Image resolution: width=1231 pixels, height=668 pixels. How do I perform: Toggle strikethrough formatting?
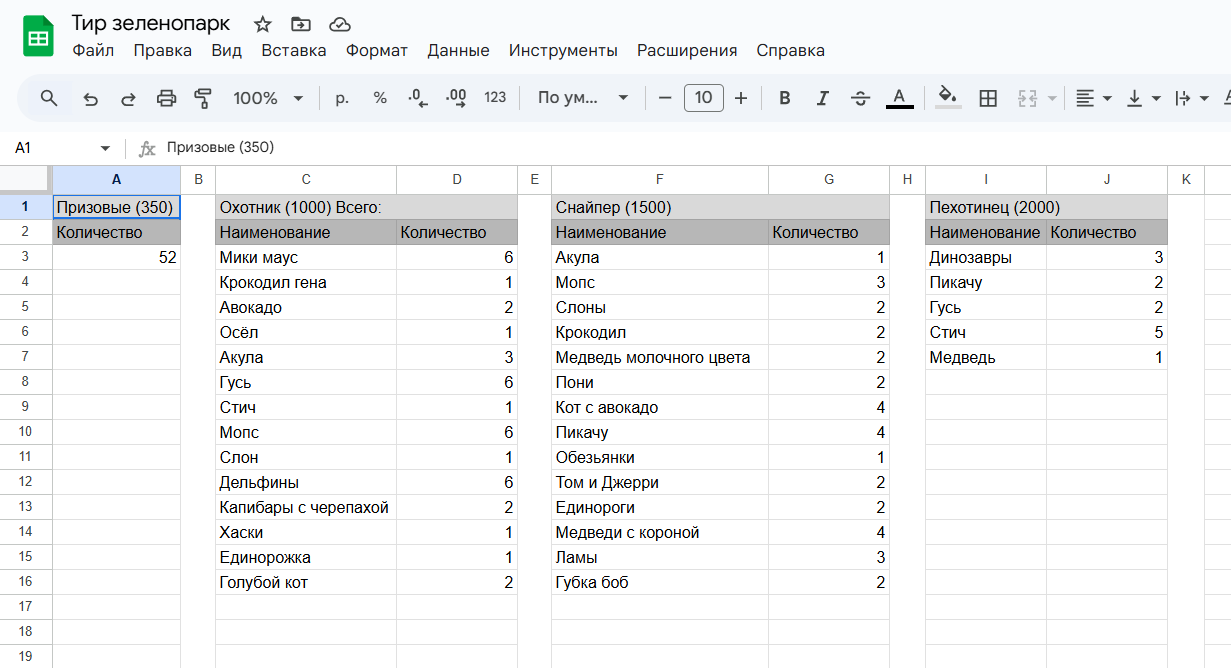860,98
